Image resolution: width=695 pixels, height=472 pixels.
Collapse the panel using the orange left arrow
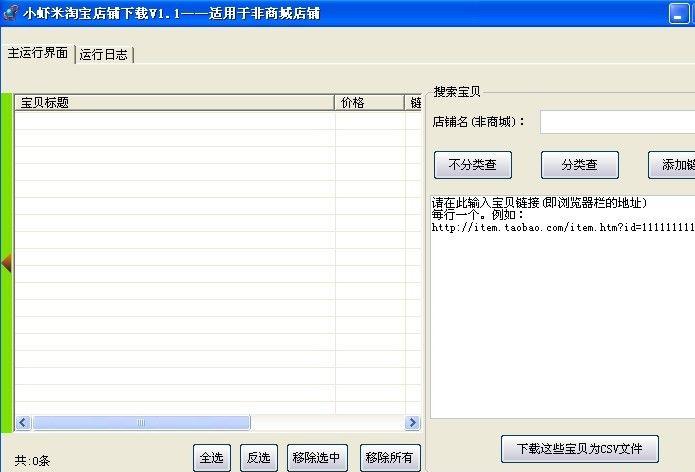(6, 263)
